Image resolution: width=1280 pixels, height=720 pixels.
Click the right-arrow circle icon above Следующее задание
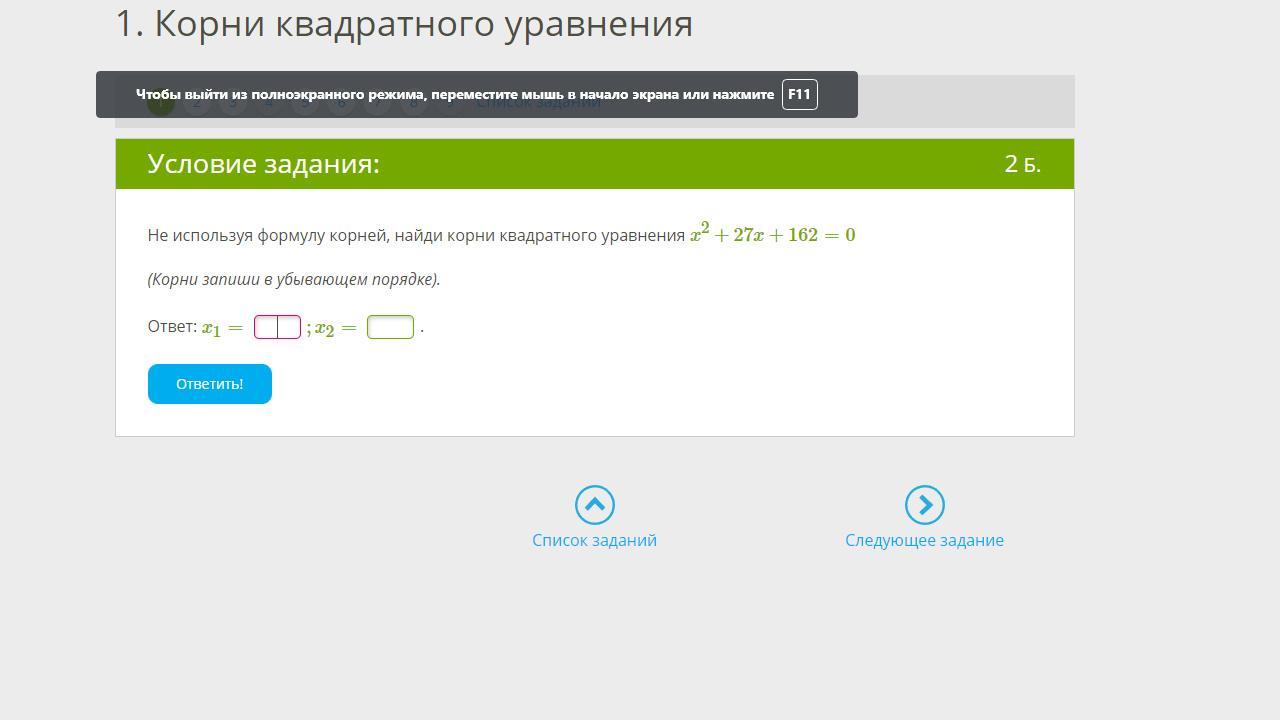[925, 505]
